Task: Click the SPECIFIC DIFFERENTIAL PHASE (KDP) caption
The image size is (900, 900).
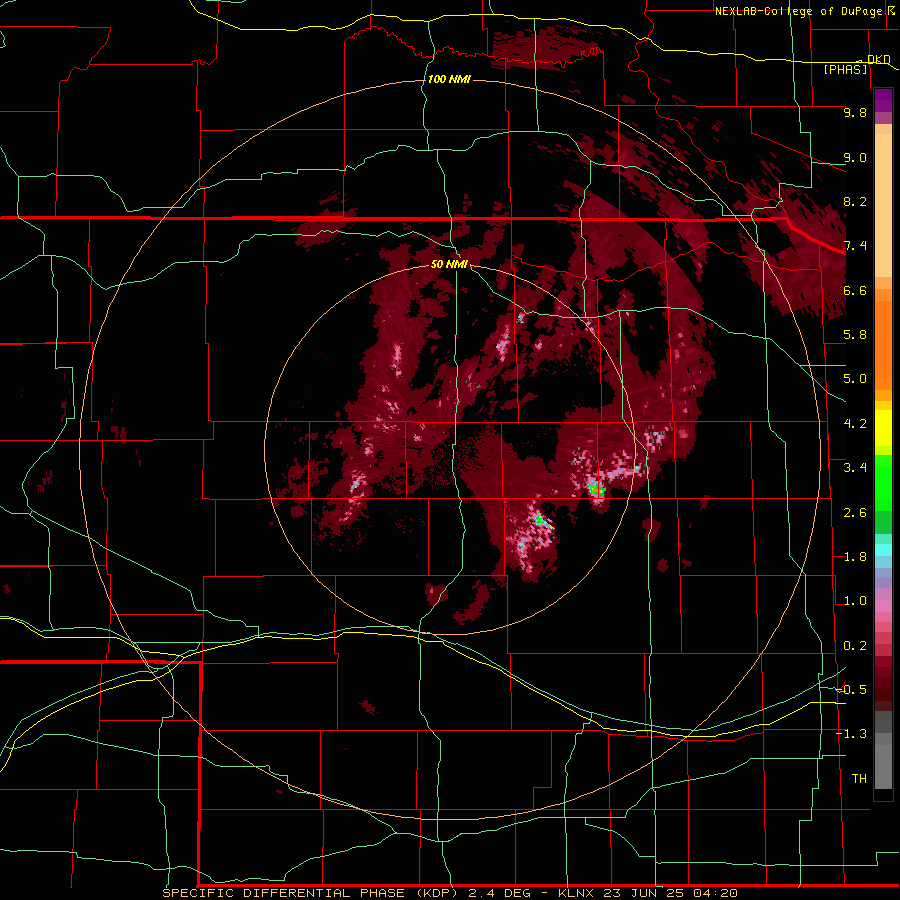Action: (x=310, y=893)
